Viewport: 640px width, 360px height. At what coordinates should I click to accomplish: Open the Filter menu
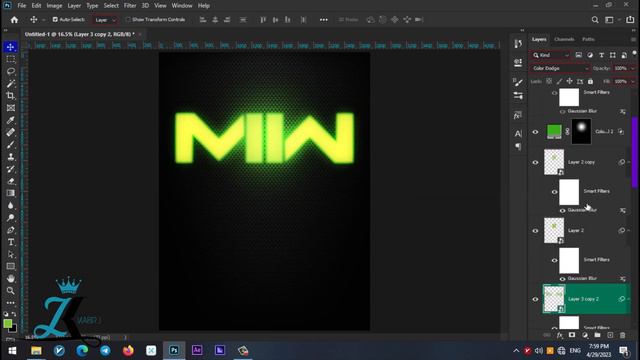(130, 6)
